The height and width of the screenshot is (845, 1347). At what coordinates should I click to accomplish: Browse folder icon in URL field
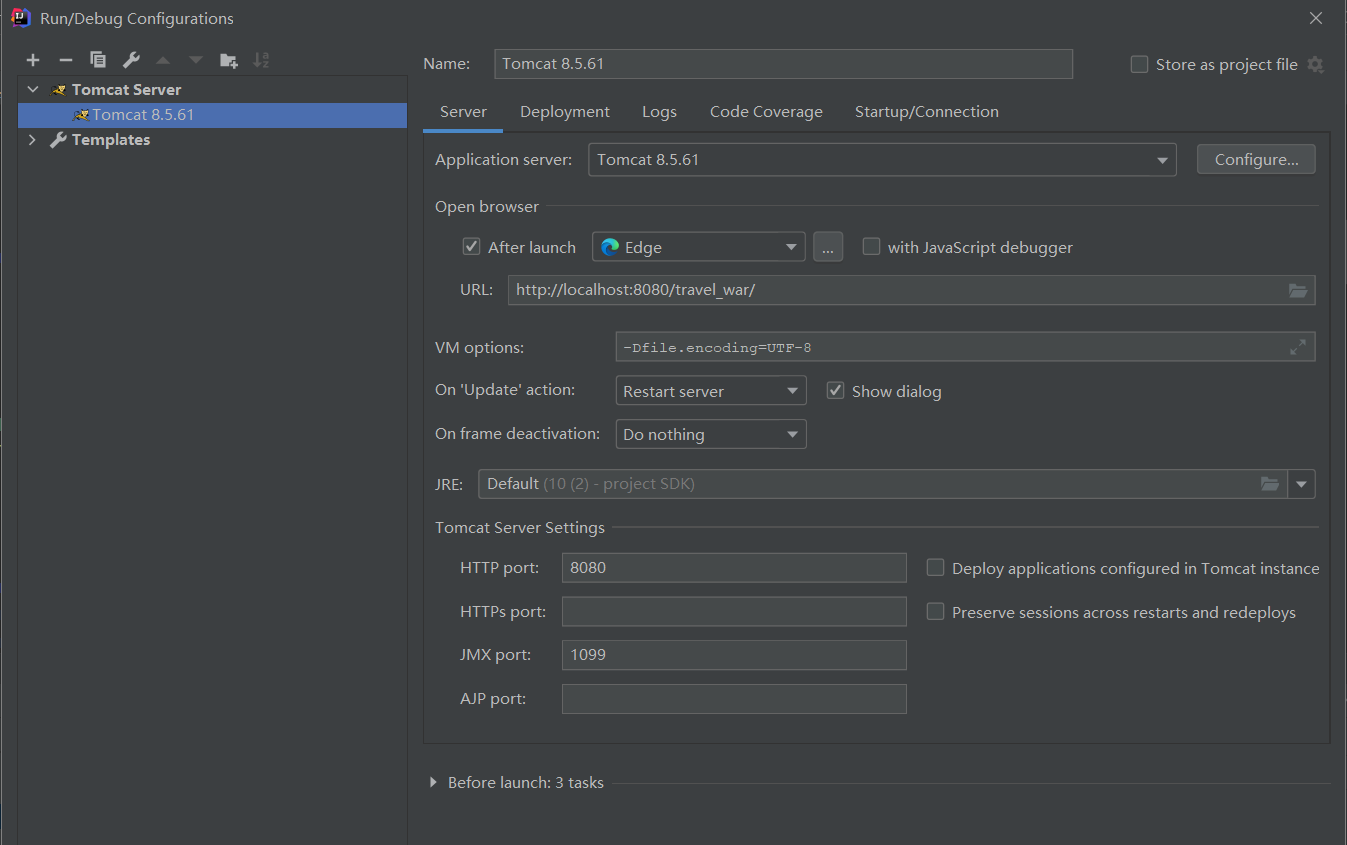pyautogui.click(x=1298, y=290)
